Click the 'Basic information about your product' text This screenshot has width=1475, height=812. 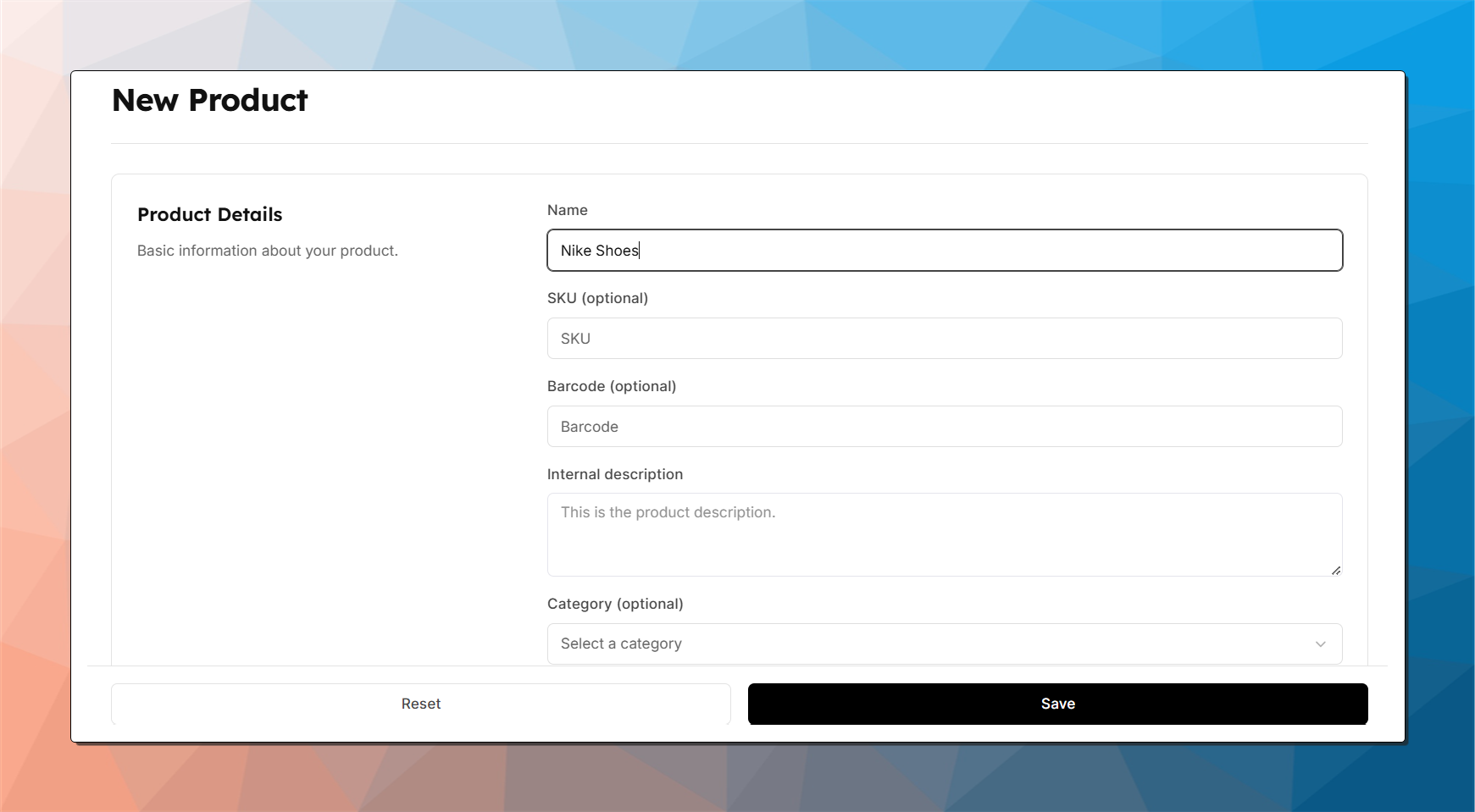[267, 251]
